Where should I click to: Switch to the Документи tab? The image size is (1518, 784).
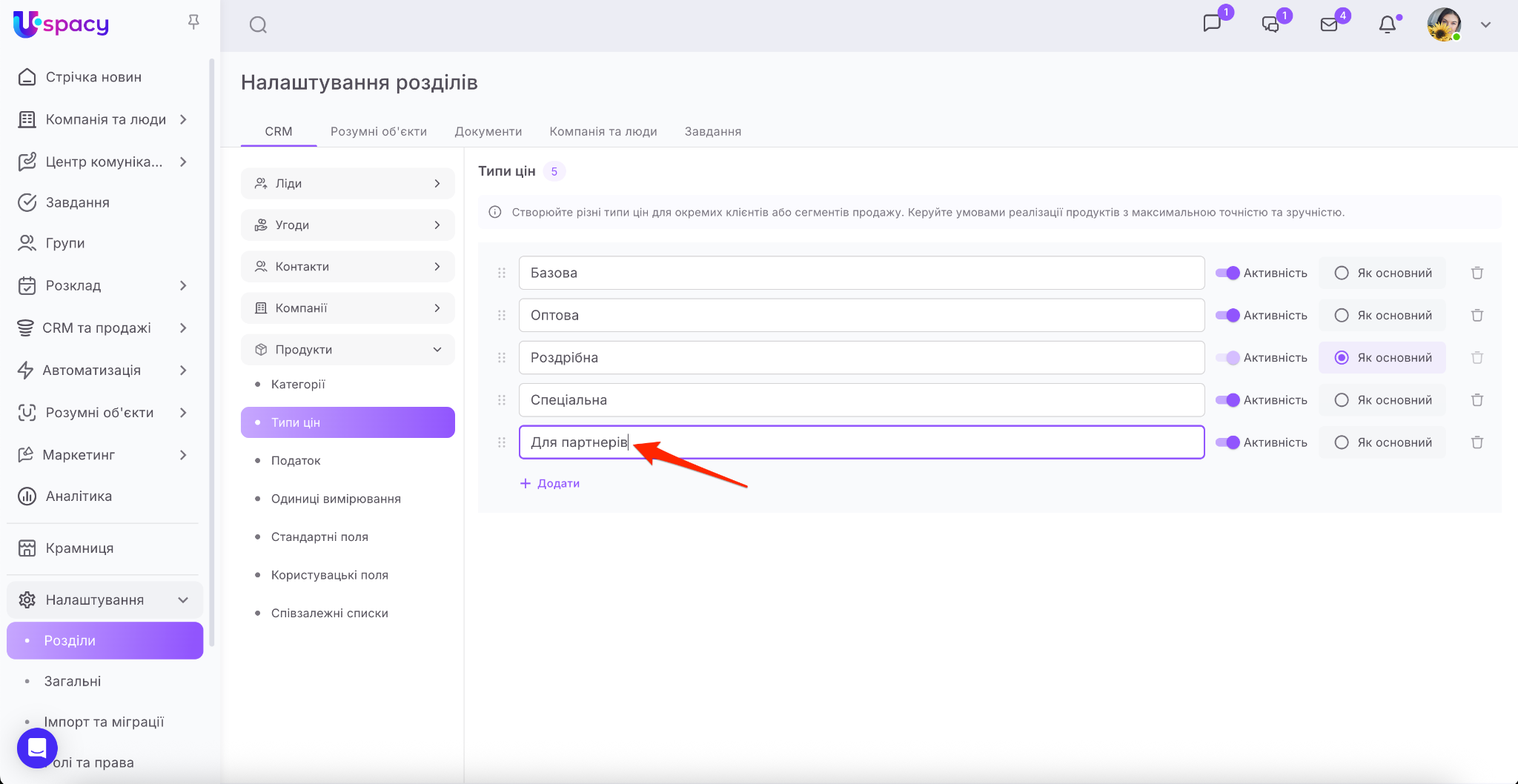[488, 131]
